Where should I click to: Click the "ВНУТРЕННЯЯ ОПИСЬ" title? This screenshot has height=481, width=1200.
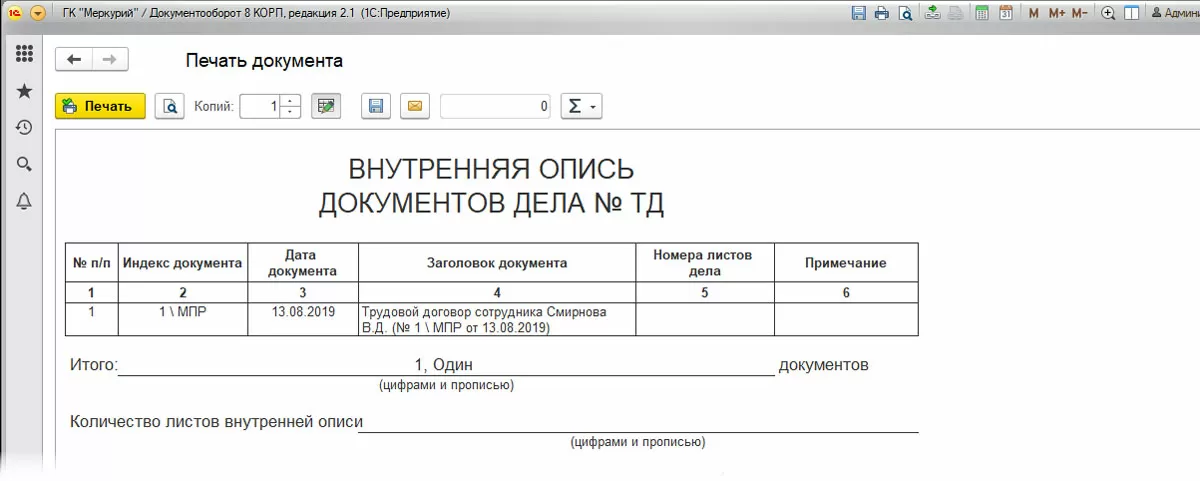pyautogui.click(x=491, y=168)
